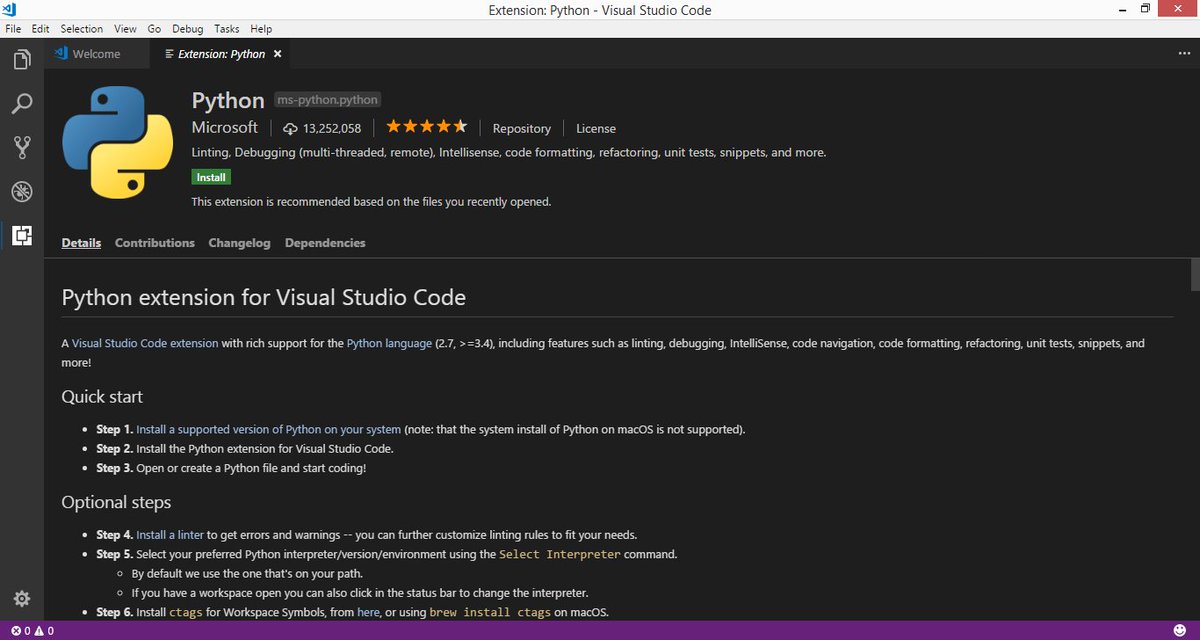This screenshot has width=1200, height=640.
Task: Click the extension title 'Python'
Action: 228,100
